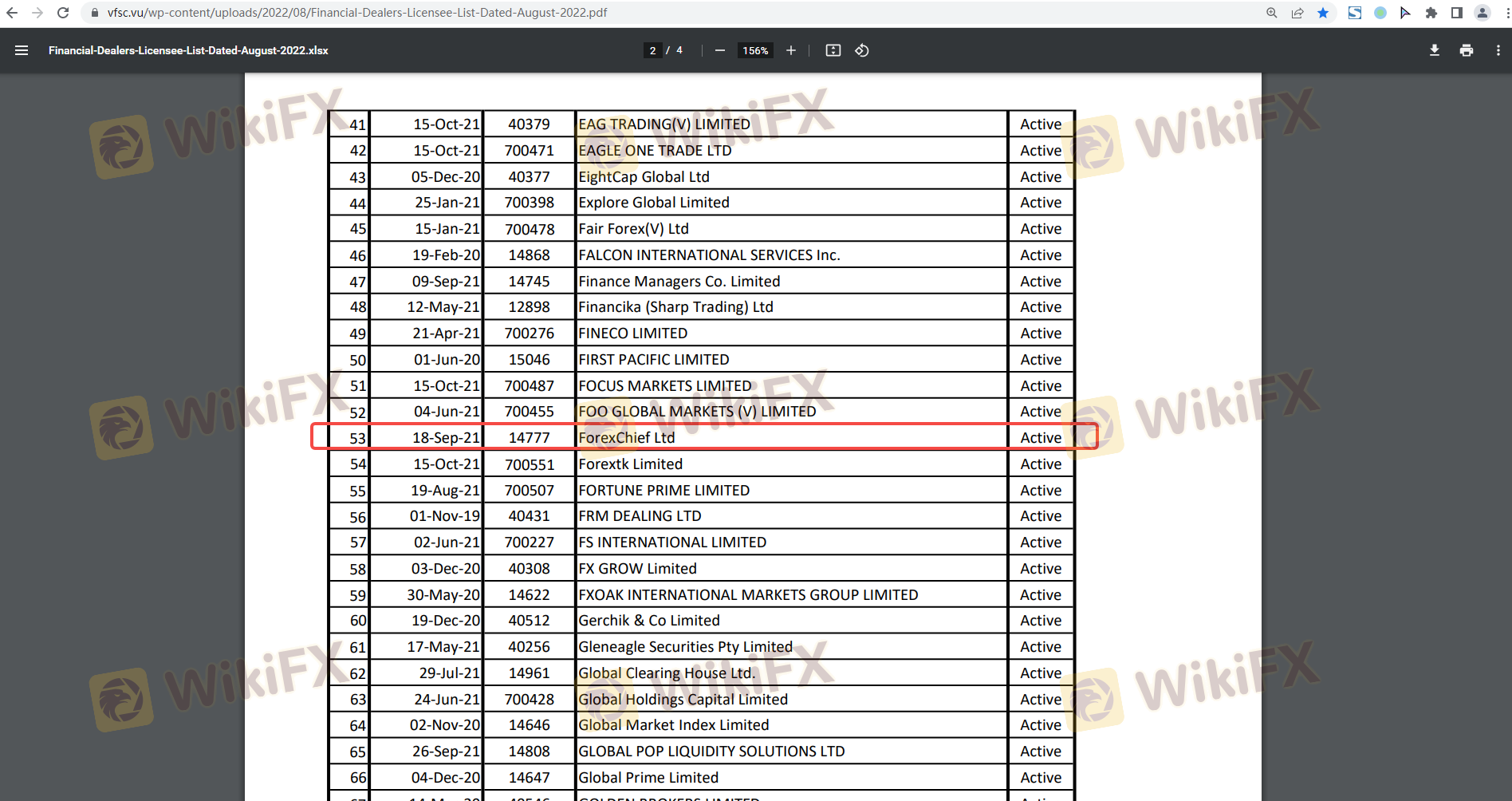The height and width of the screenshot is (801, 1512).
Task: Download the PDF file
Action: click(1435, 50)
